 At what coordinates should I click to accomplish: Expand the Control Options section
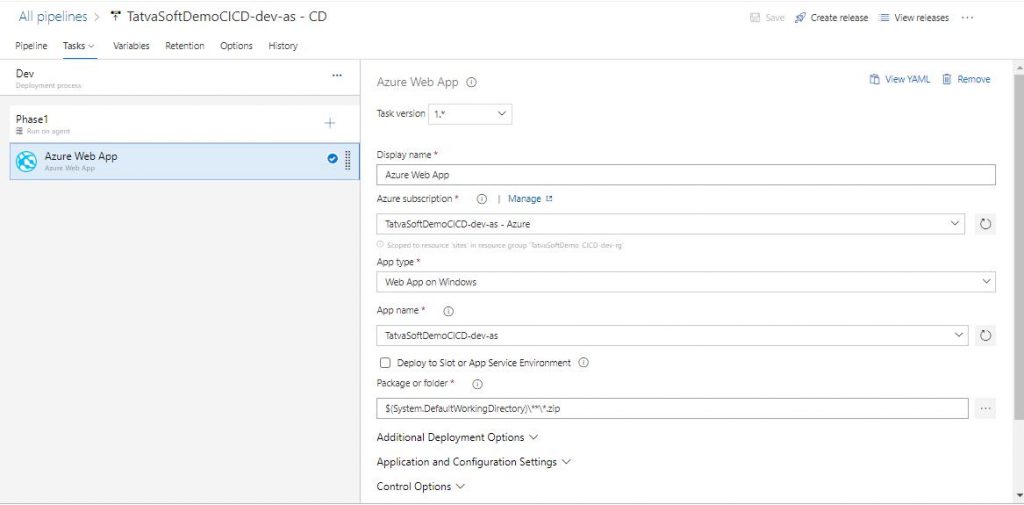(421, 487)
